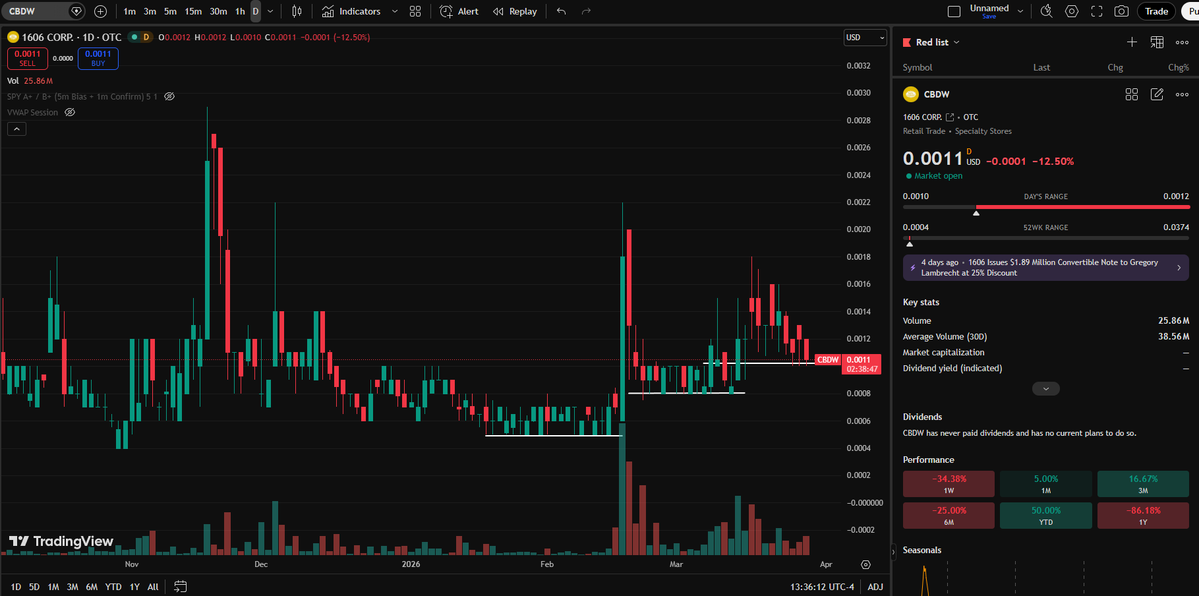Viewport: 1199px width, 596px height.
Task: Expand the Red list watchlist dropdown
Action: point(937,42)
